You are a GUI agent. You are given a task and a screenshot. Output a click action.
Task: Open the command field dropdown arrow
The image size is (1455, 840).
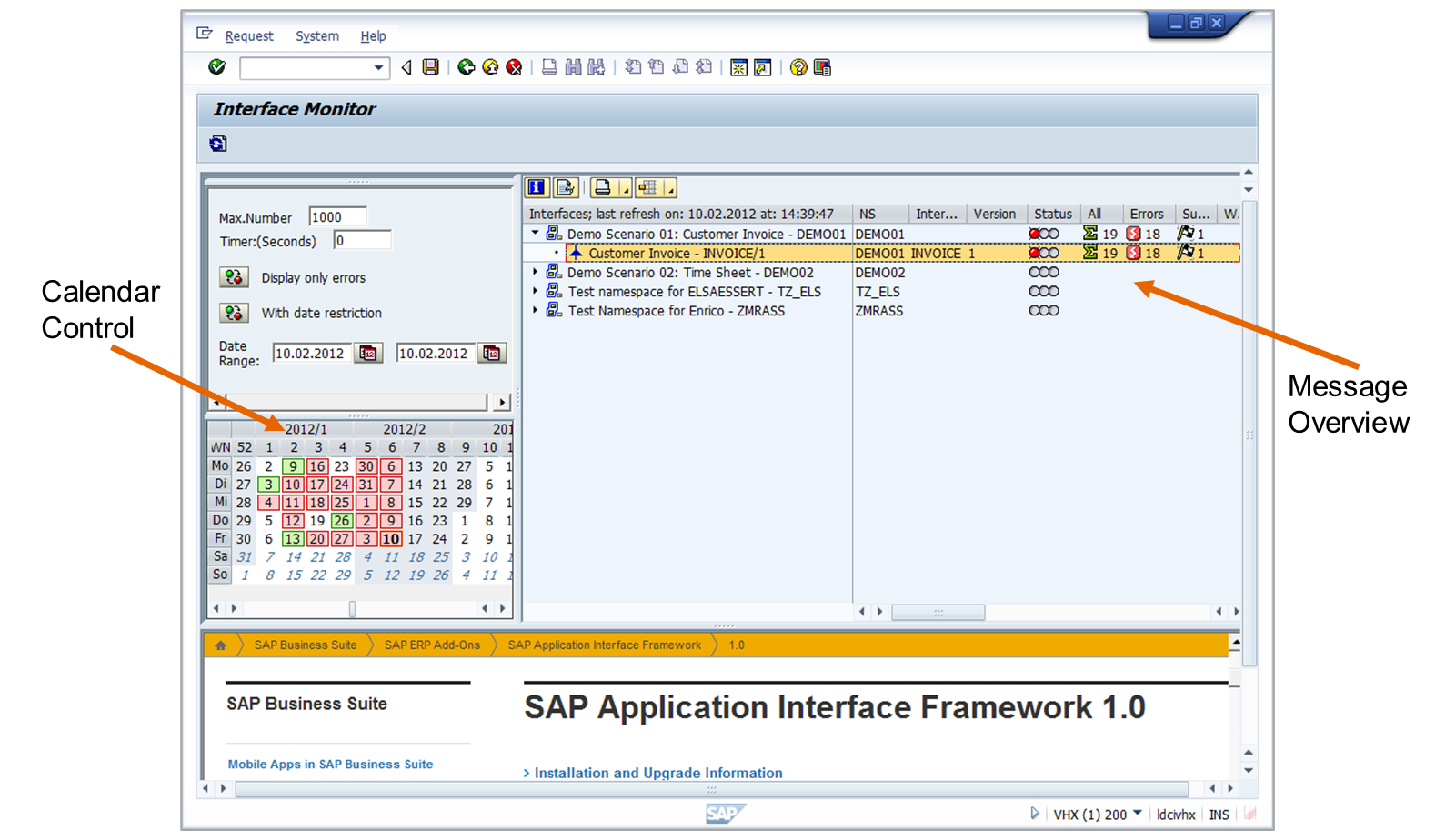pyautogui.click(x=379, y=68)
